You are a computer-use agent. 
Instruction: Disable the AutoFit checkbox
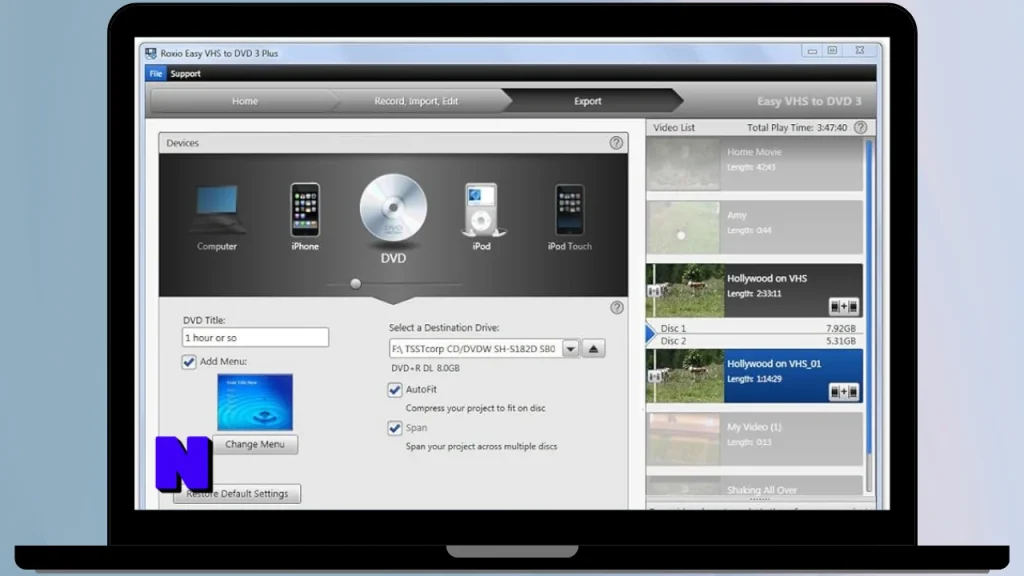pyautogui.click(x=394, y=390)
